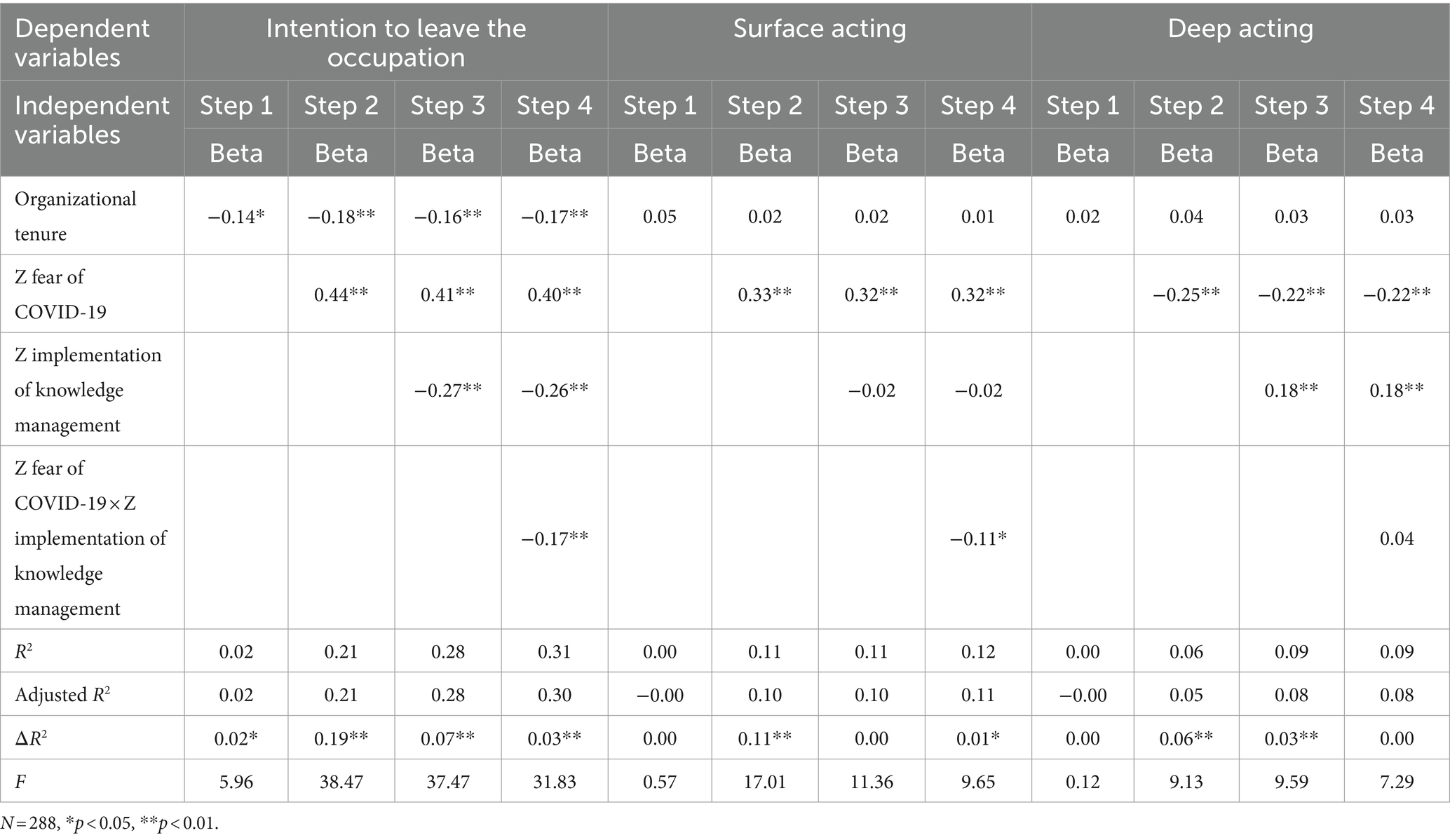Click the 'Intention to leave the occupation' header
Viewport: 1450px width, 840px height.
point(396,43)
